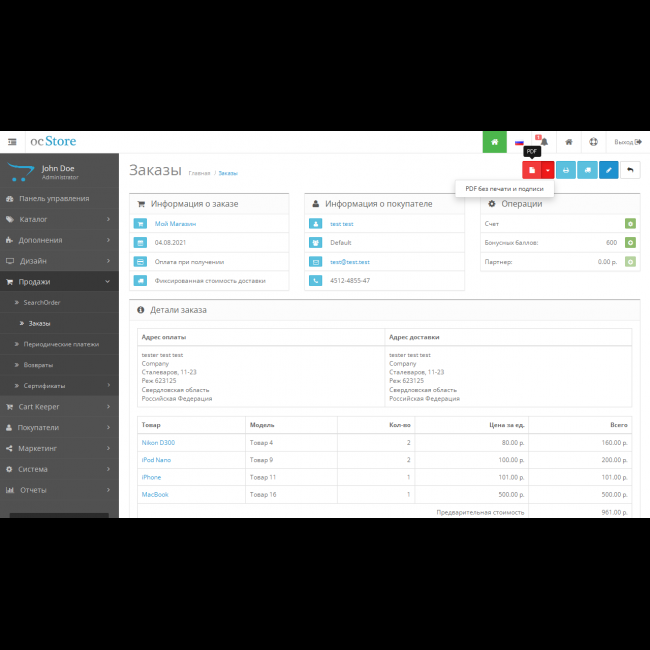Image resolution: width=650 pixels, height=650 pixels.
Task: Click the lifebuoy help icon
Action: pyautogui.click(x=593, y=142)
